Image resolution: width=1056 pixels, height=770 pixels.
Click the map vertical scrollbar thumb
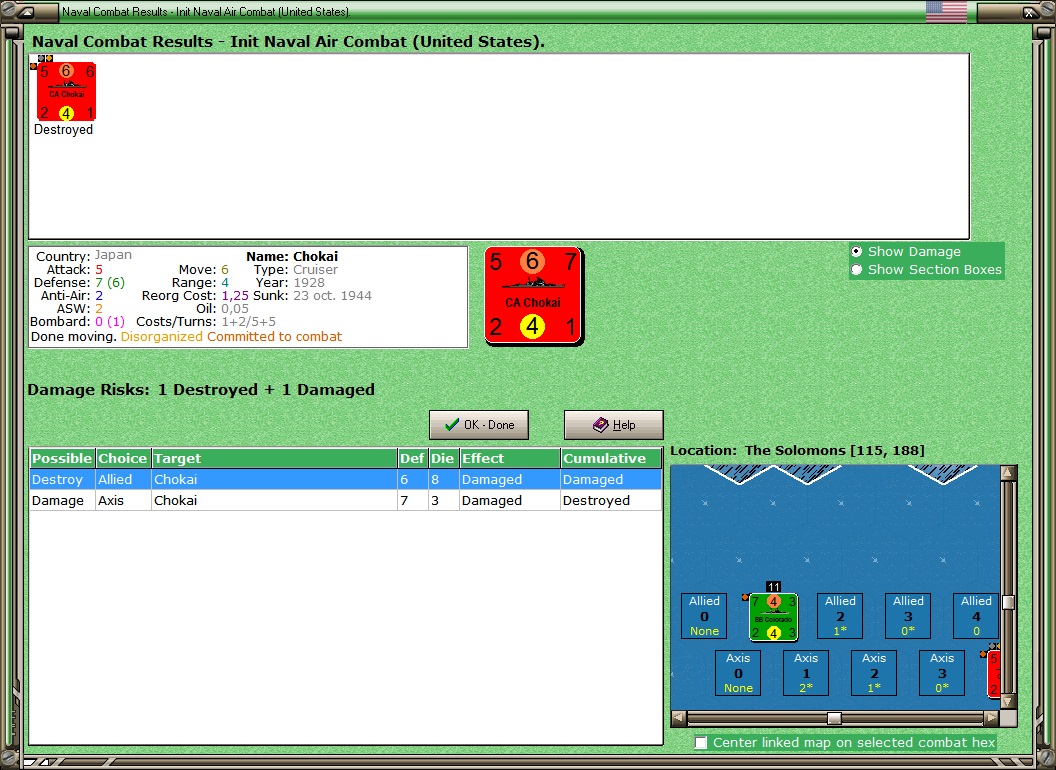[1008, 602]
